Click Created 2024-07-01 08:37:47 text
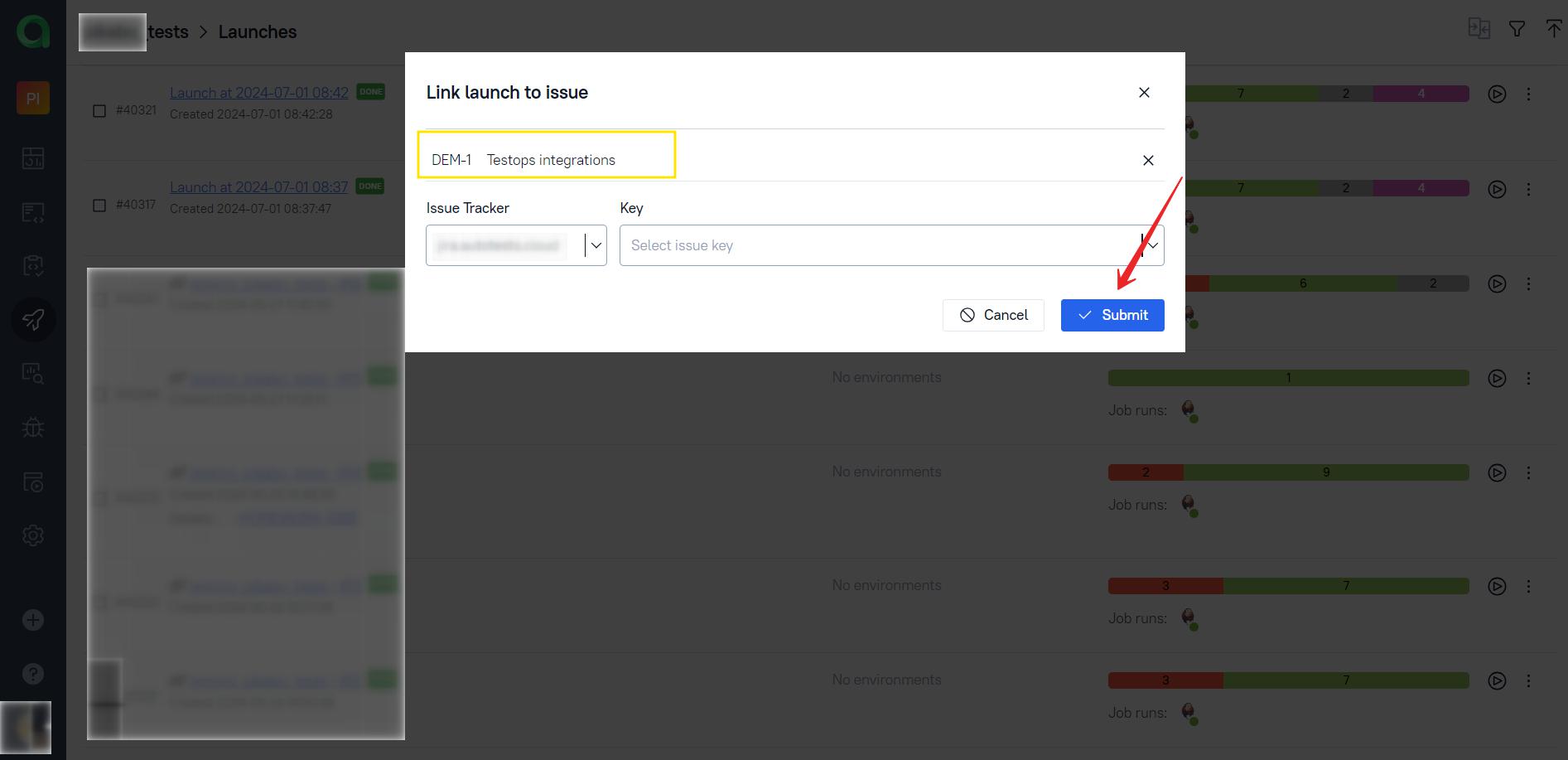Viewport: 1568px width, 760px height. tap(250, 209)
